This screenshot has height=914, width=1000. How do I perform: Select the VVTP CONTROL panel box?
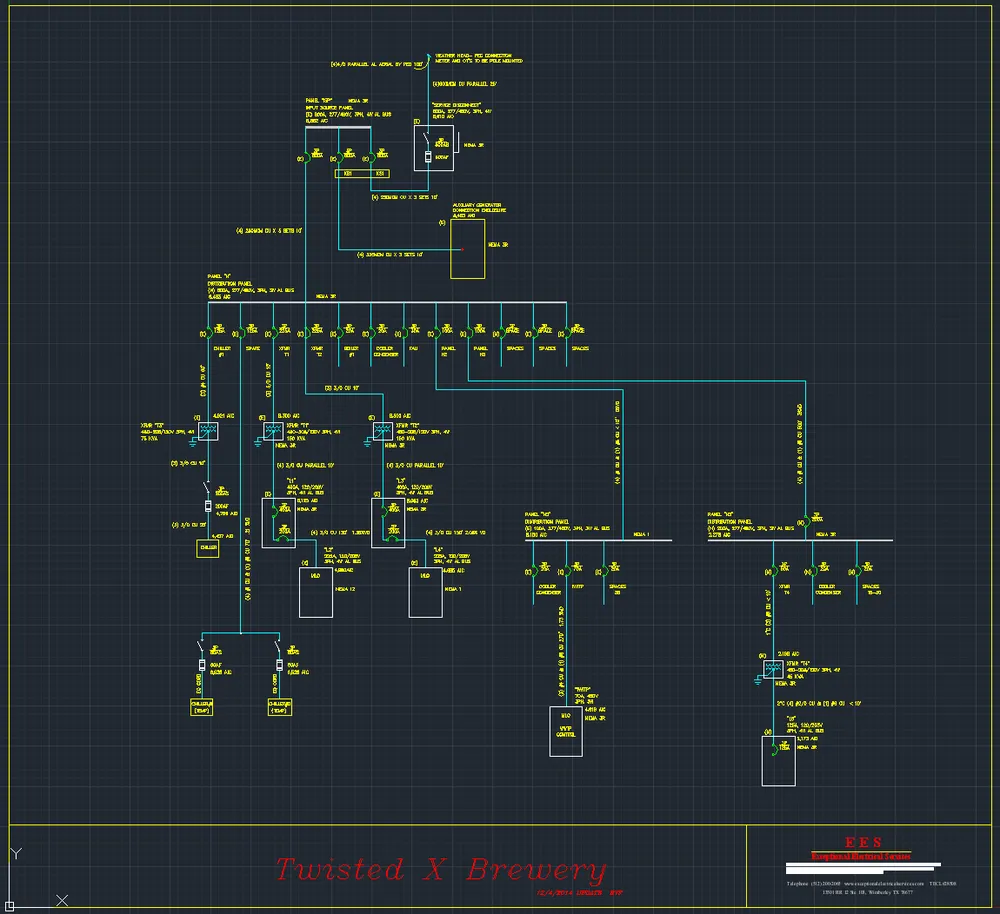click(566, 731)
